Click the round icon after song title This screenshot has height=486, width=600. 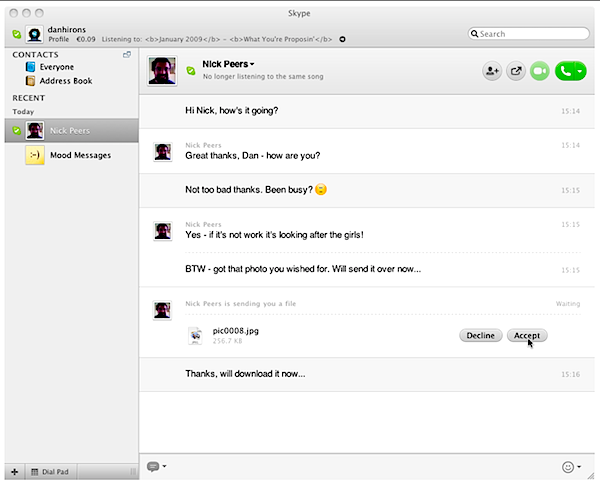tap(342, 39)
